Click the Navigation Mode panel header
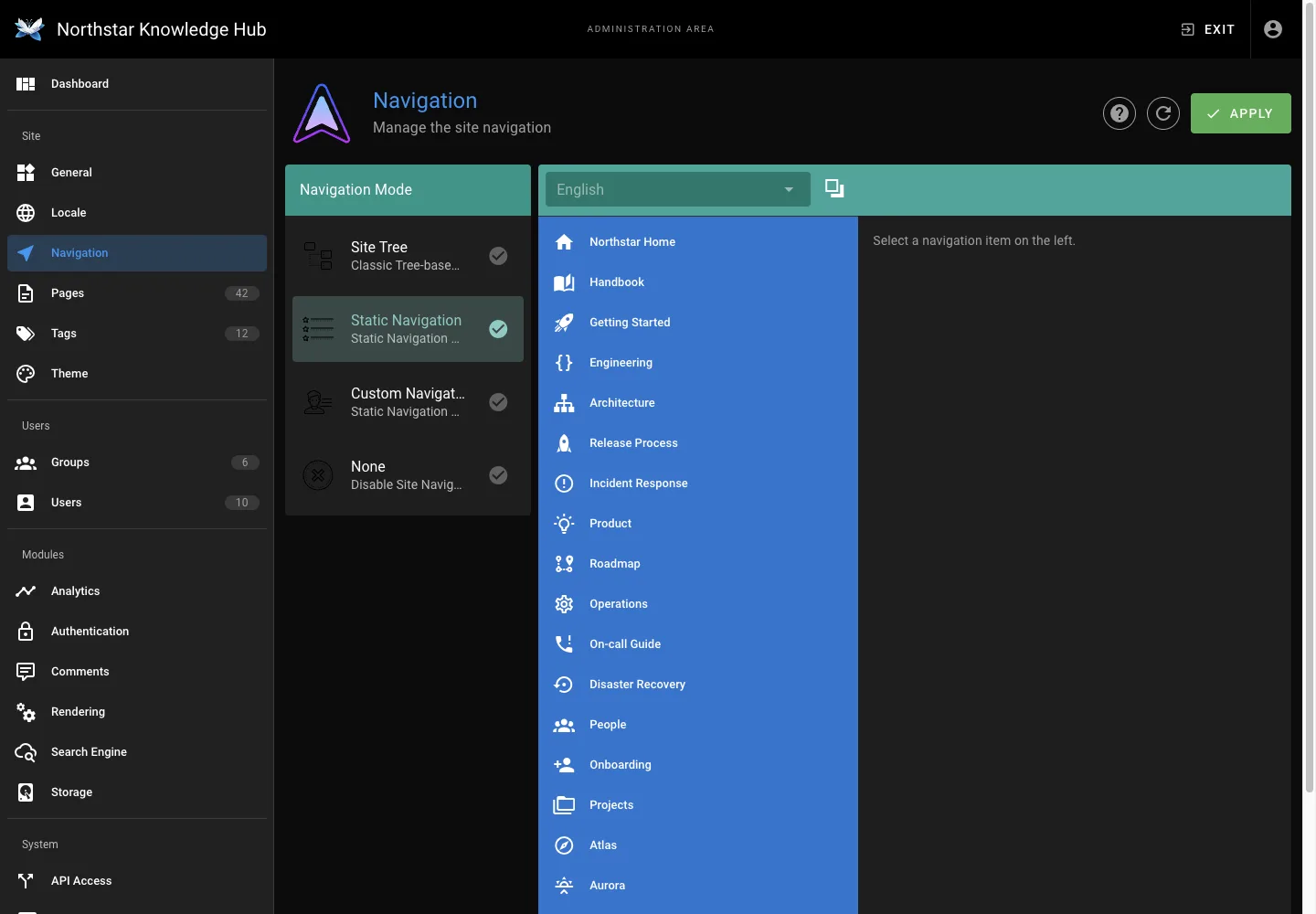 408,190
